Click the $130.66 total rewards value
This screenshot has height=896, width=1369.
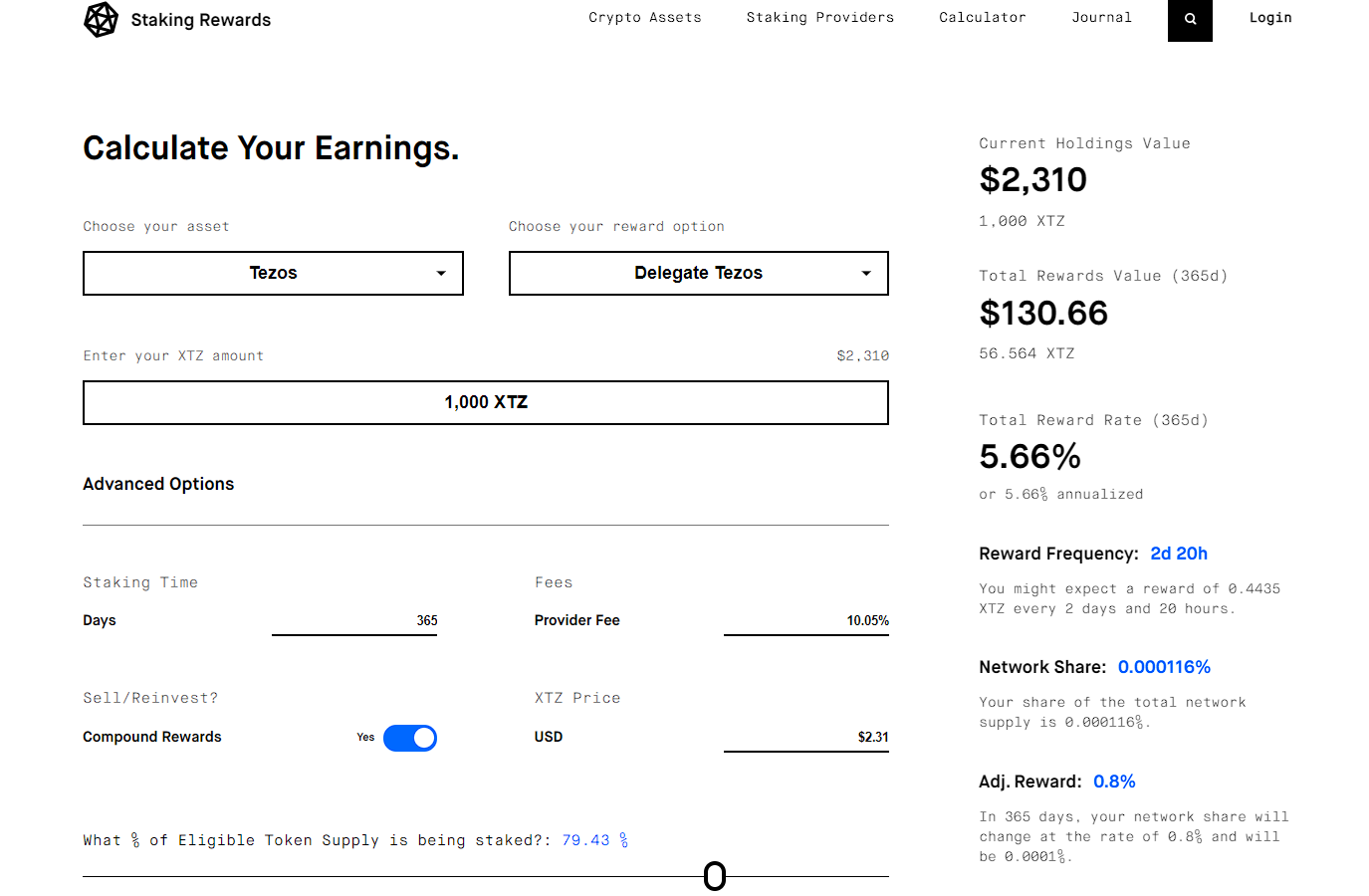[x=1043, y=314]
